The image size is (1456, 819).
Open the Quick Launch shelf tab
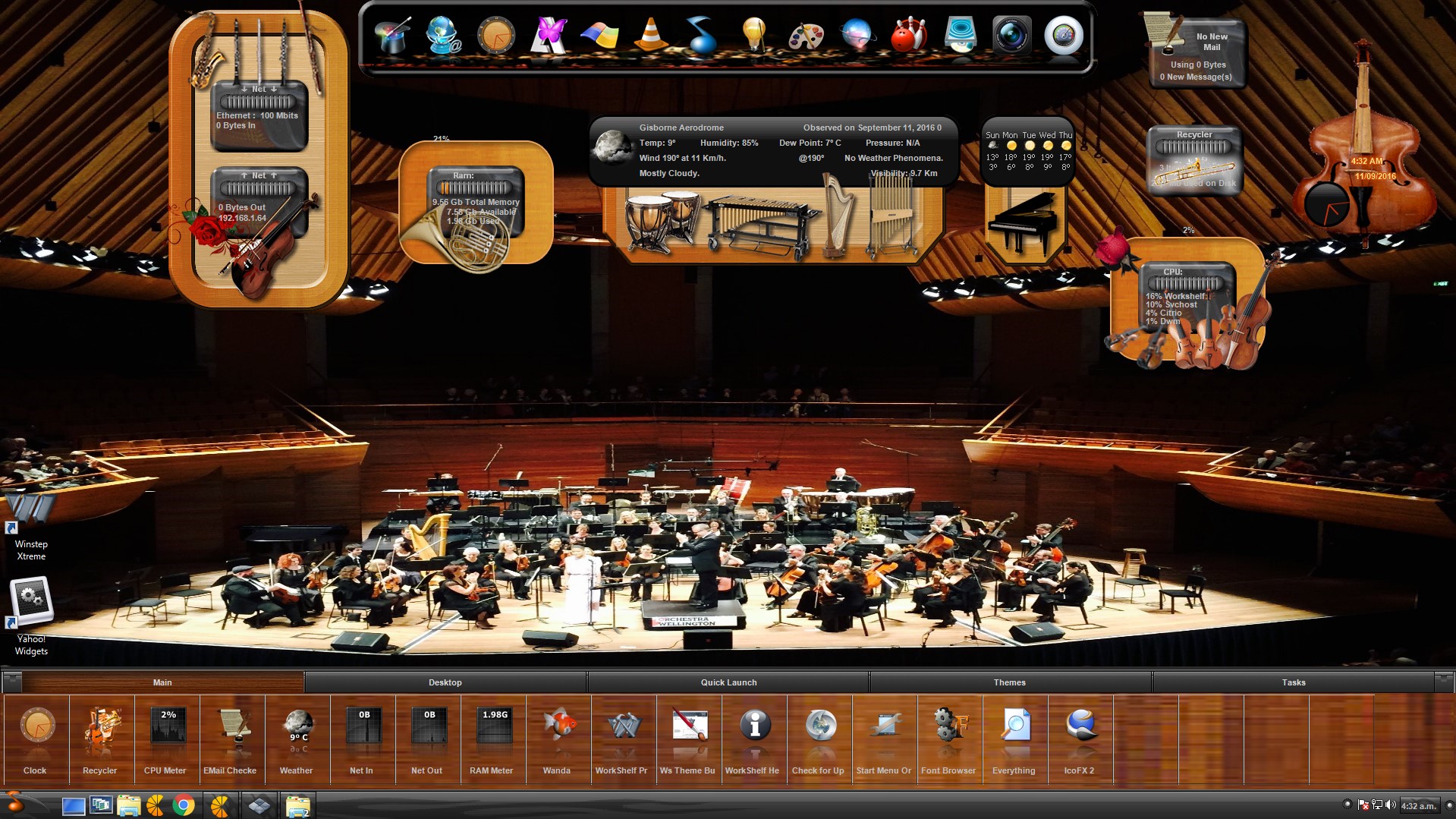point(728,682)
